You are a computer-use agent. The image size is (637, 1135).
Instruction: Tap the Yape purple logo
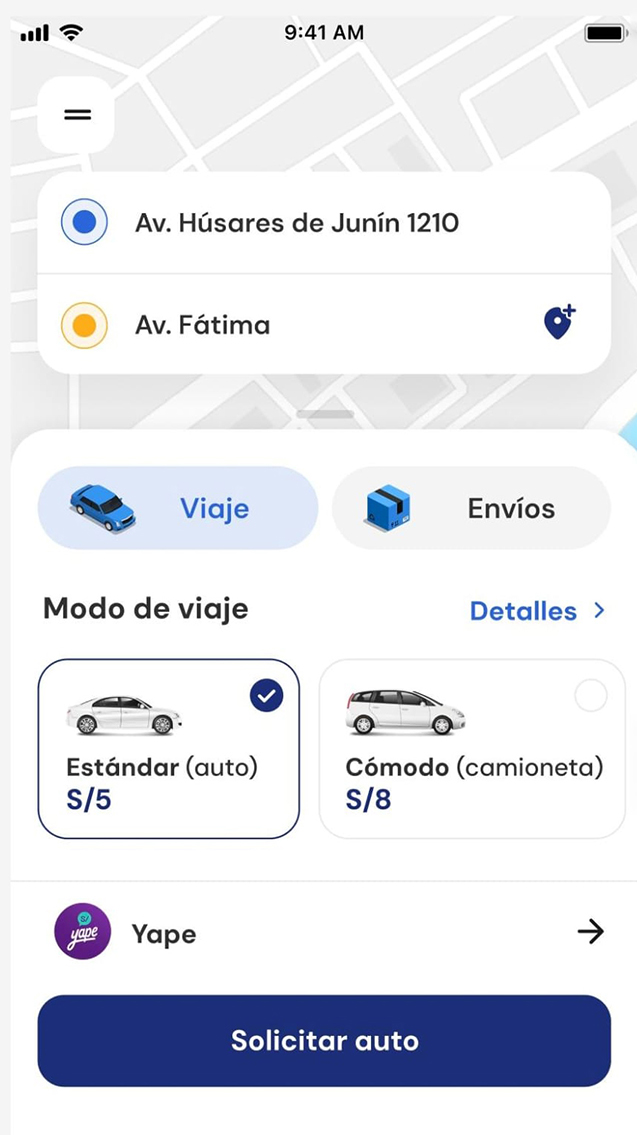pos(83,932)
